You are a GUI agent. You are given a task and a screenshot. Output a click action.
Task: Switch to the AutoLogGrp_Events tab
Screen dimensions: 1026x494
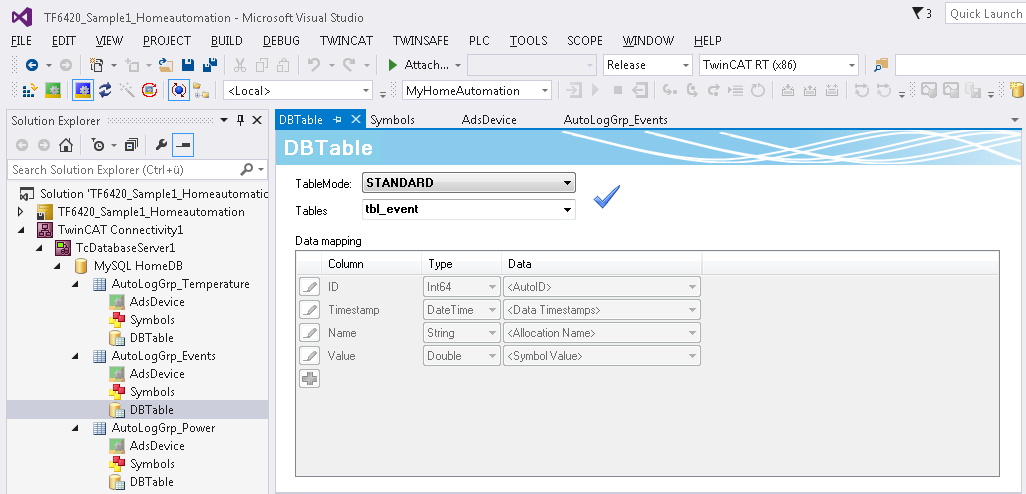pyautogui.click(x=615, y=120)
